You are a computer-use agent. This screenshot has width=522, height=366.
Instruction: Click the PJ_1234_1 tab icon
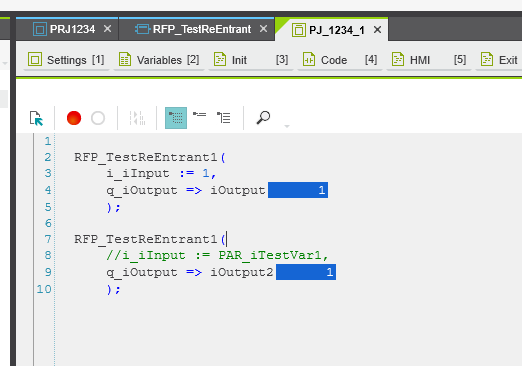[299, 30]
